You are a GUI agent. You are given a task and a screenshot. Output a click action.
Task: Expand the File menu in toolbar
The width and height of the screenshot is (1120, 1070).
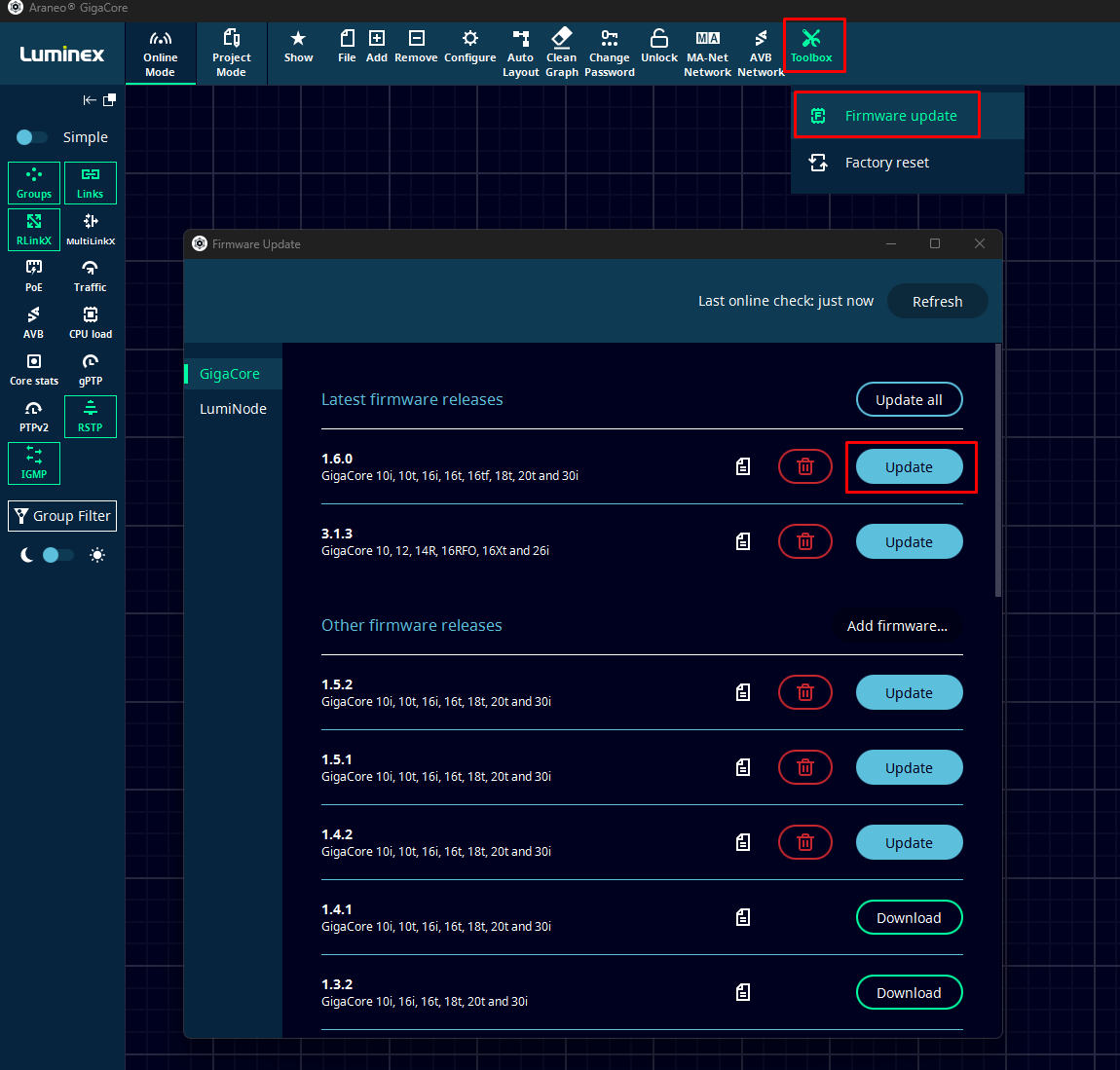pos(347,47)
